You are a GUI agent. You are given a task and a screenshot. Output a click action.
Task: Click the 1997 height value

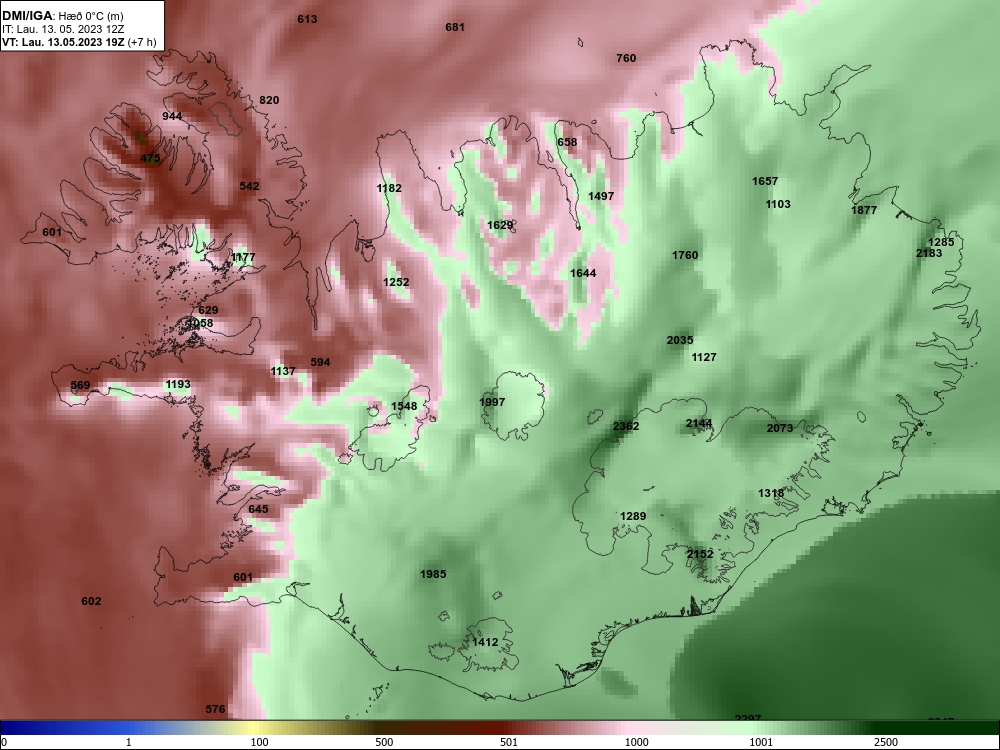[492, 402]
